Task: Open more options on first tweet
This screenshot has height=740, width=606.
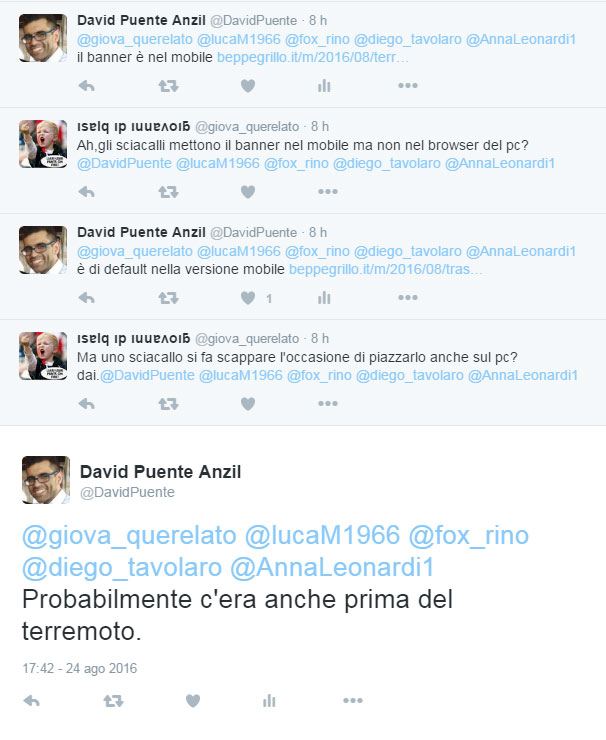Action: click(408, 85)
